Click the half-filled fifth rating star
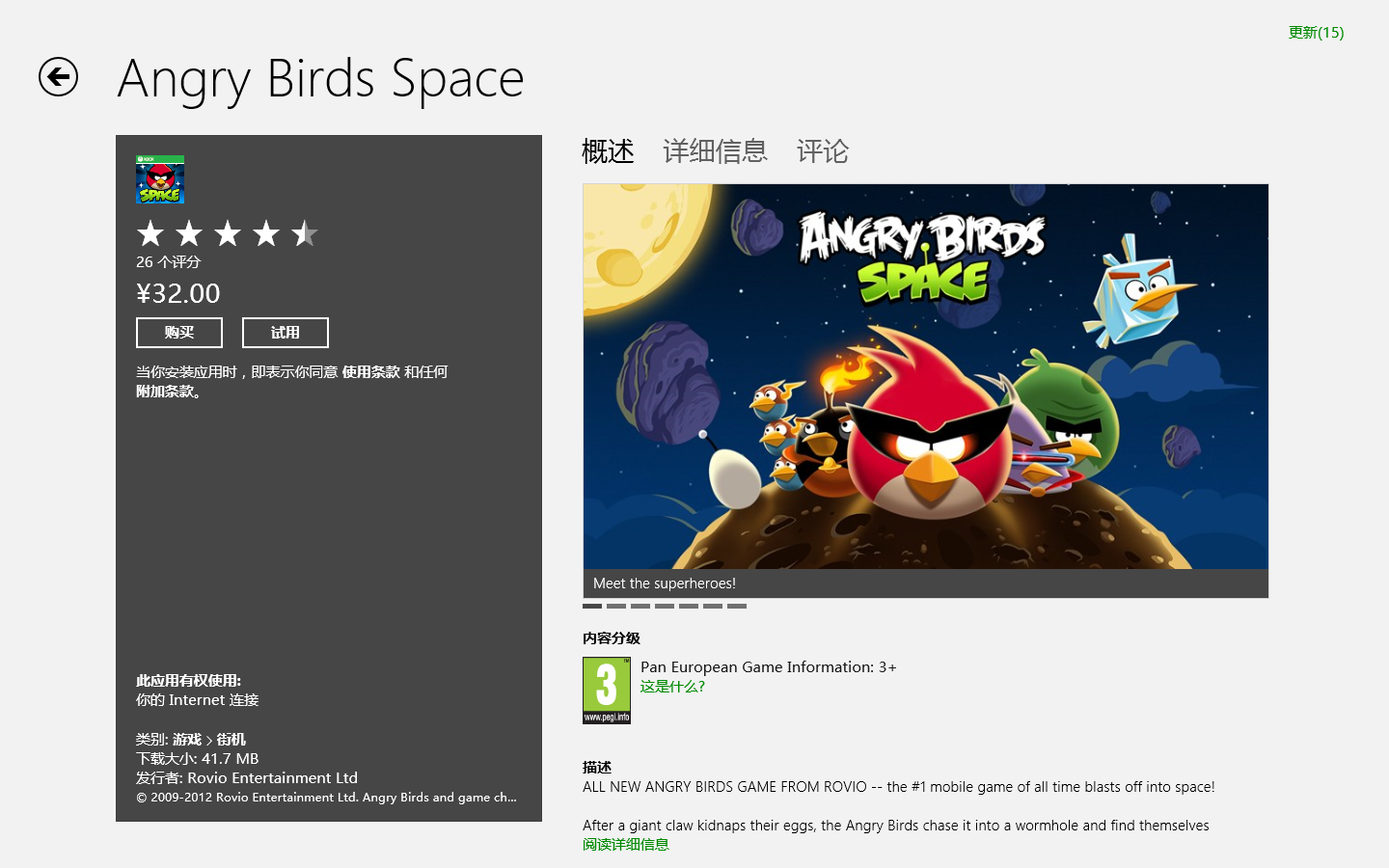The height and width of the screenshot is (868, 1389). tap(305, 233)
